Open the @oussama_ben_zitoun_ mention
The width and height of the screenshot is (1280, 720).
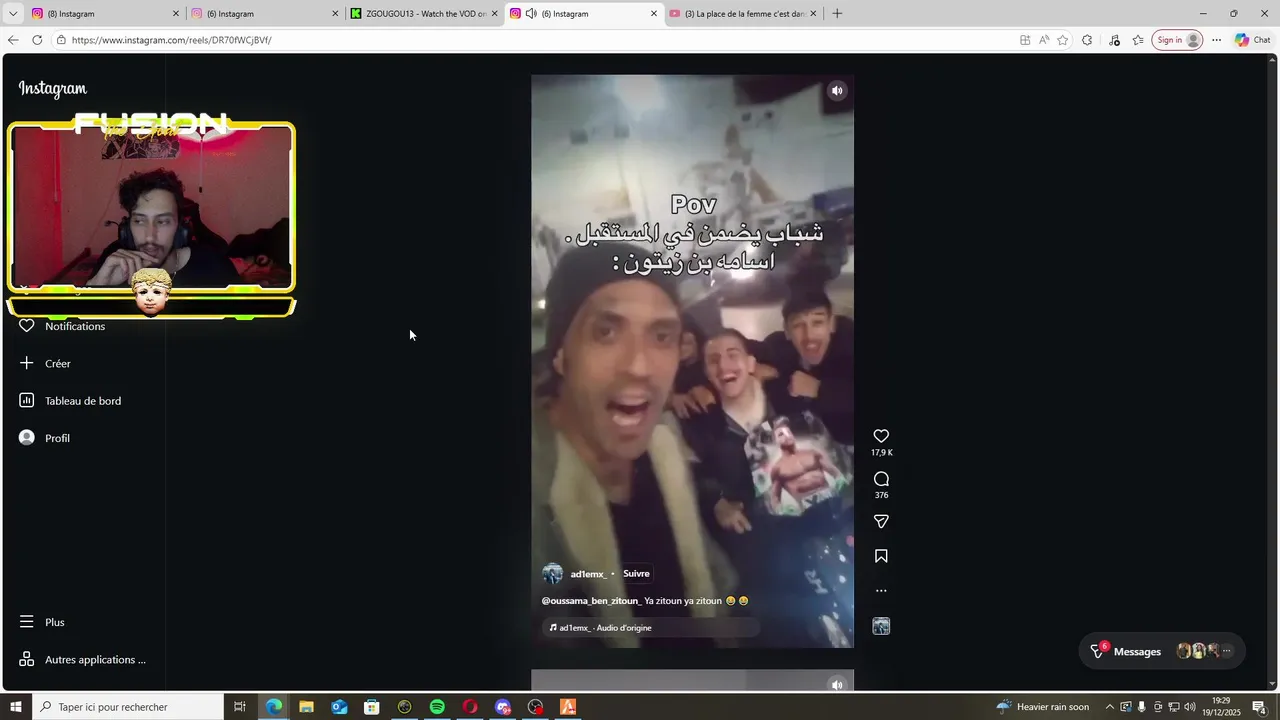click(x=591, y=601)
